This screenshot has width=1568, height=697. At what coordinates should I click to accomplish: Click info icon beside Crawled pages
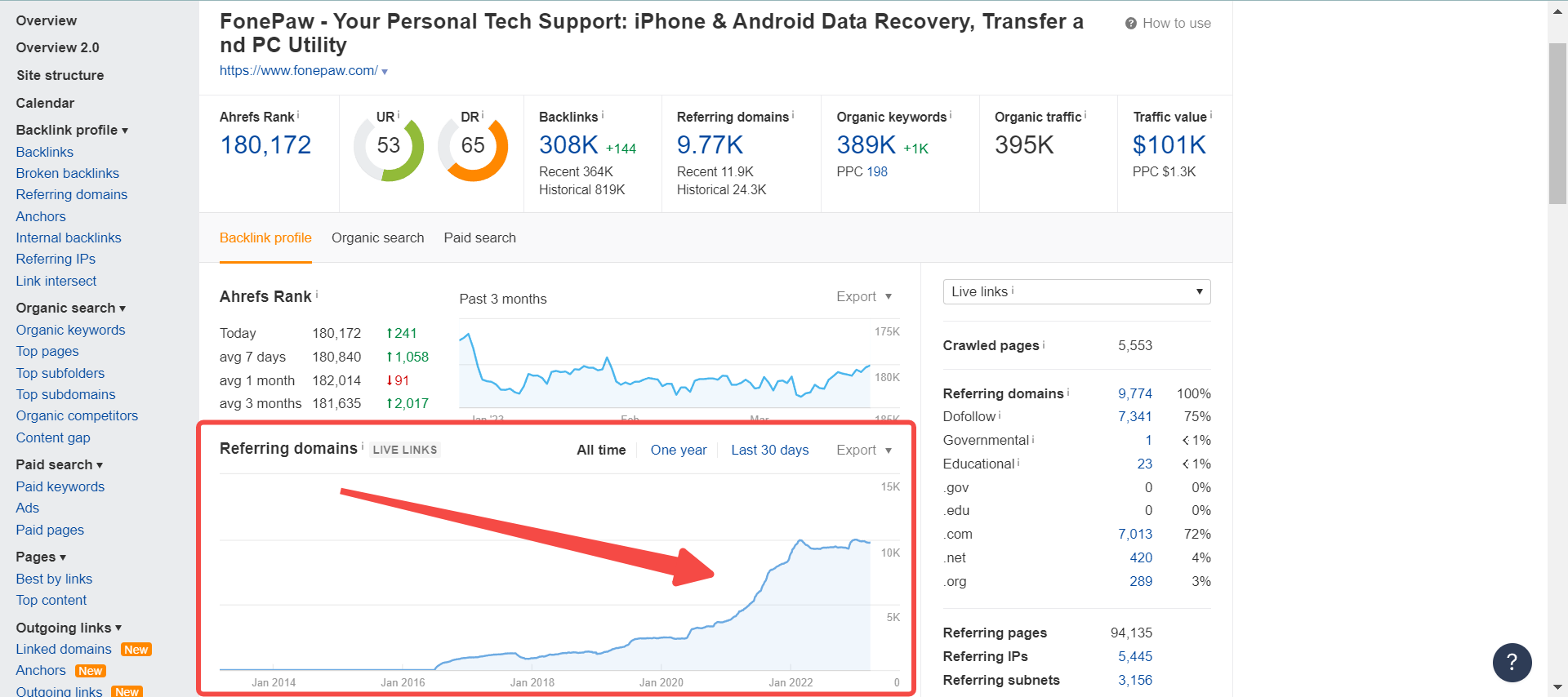(1044, 344)
